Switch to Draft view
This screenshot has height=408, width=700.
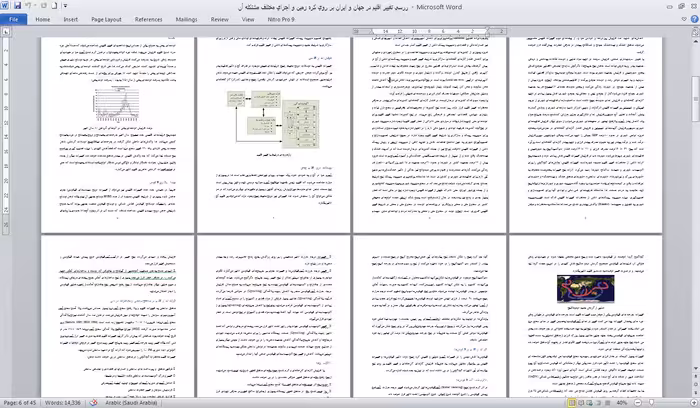(x=608, y=403)
